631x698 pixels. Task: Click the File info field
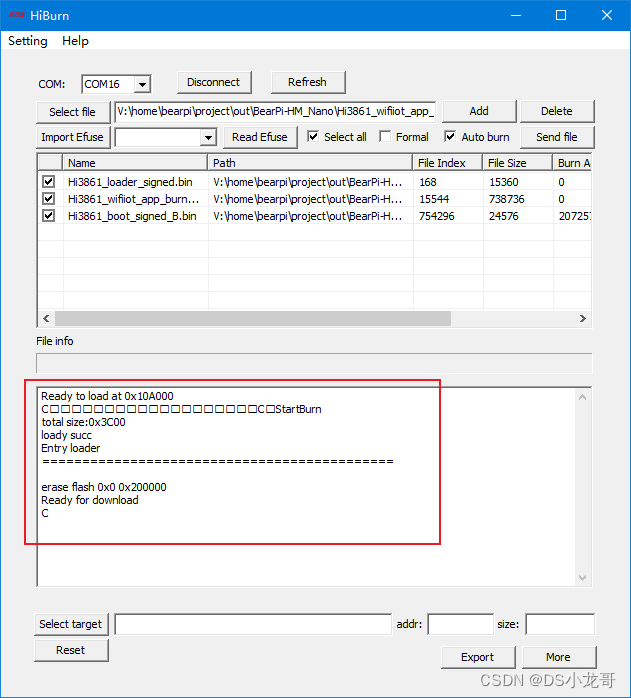pos(314,363)
